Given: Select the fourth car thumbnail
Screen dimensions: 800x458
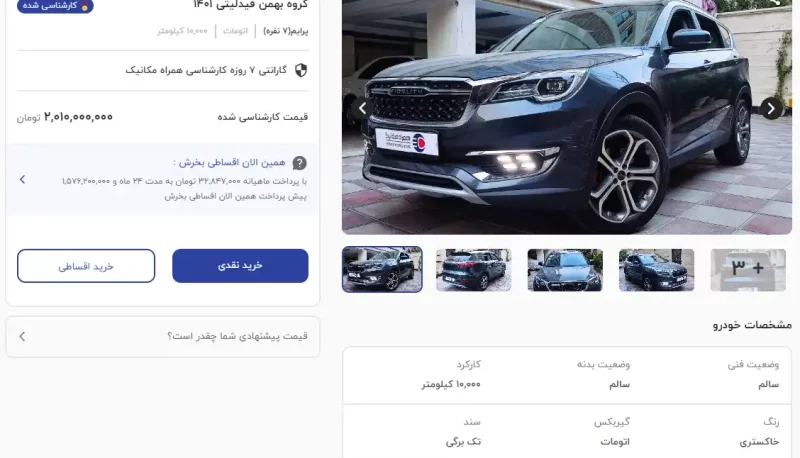Looking at the screenshot, I should pyautogui.click(x=657, y=270).
